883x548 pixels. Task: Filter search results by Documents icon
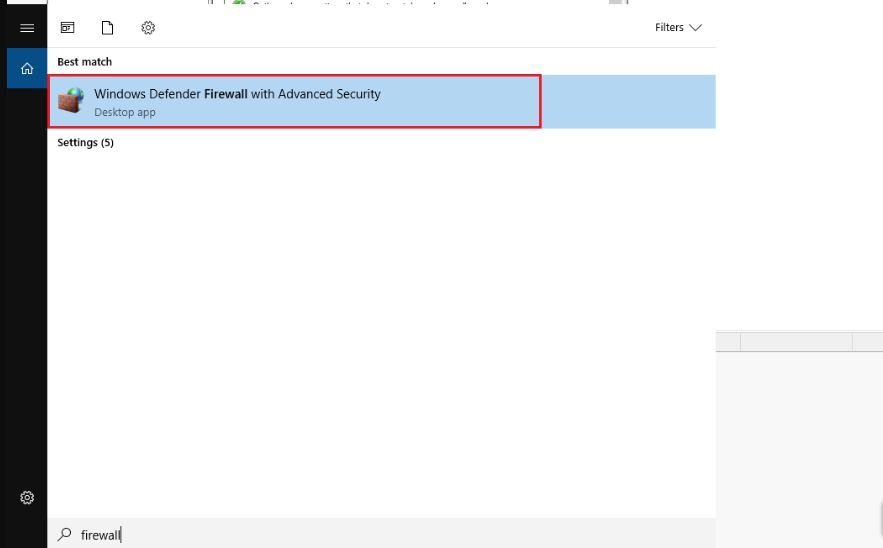point(107,28)
